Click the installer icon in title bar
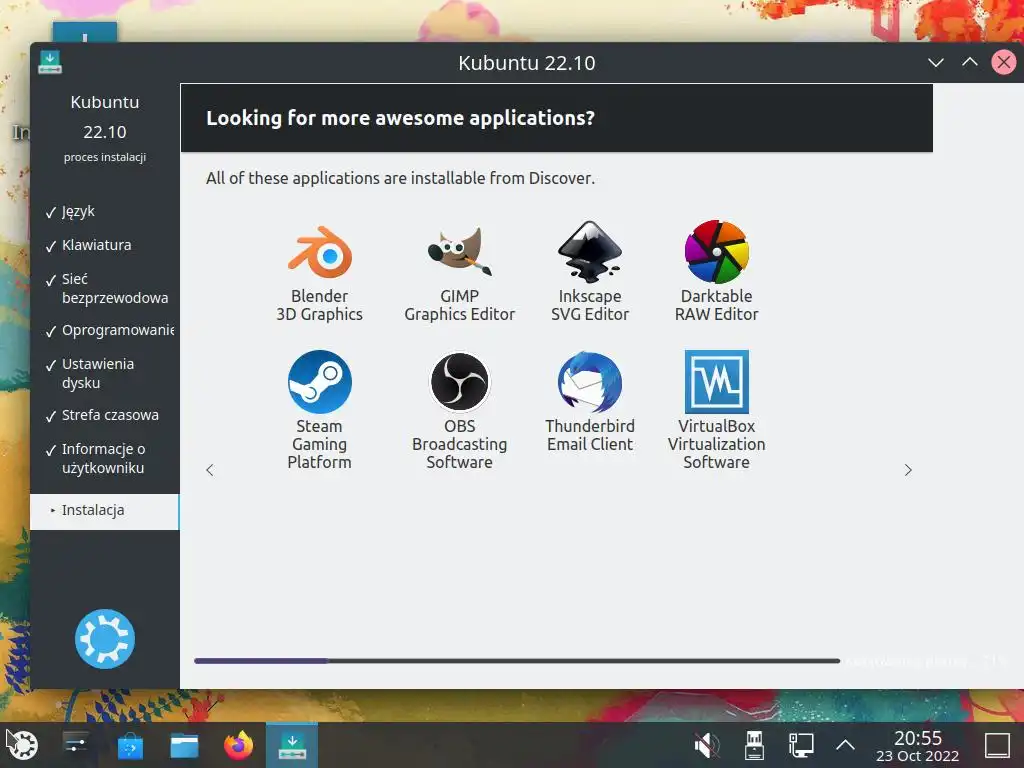This screenshot has width=1024, height=768. 50,62
